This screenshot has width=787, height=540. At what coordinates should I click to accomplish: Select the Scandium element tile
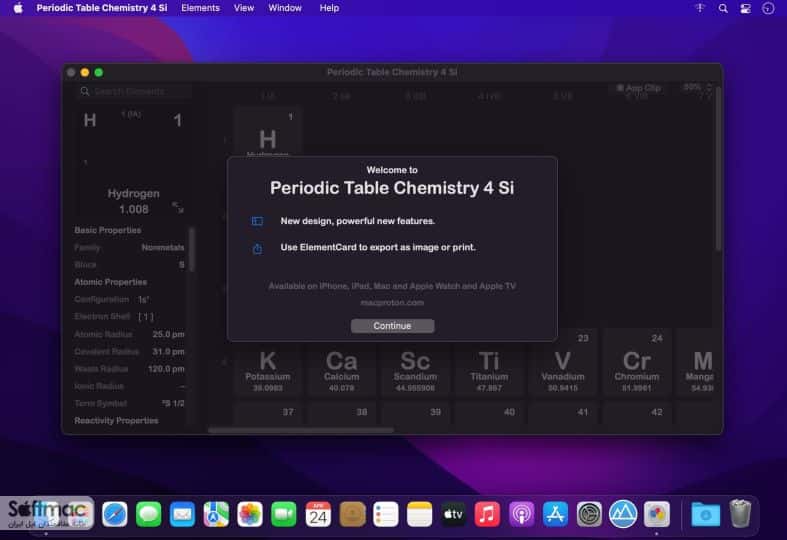(x=415, y=370)
